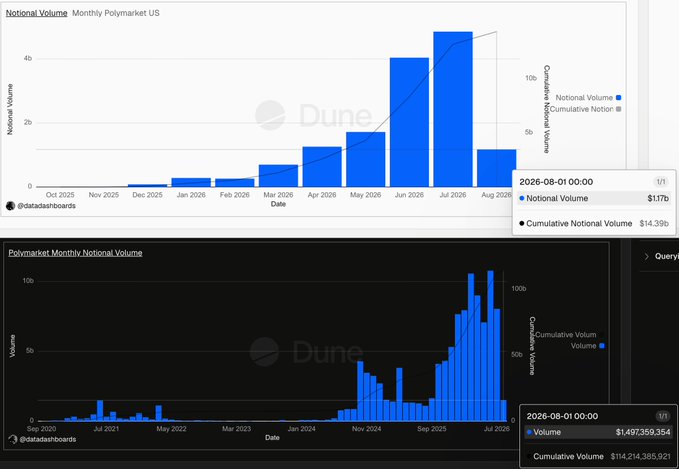Click the "50b" right axis tick of the dark chart

click(517, 354)
